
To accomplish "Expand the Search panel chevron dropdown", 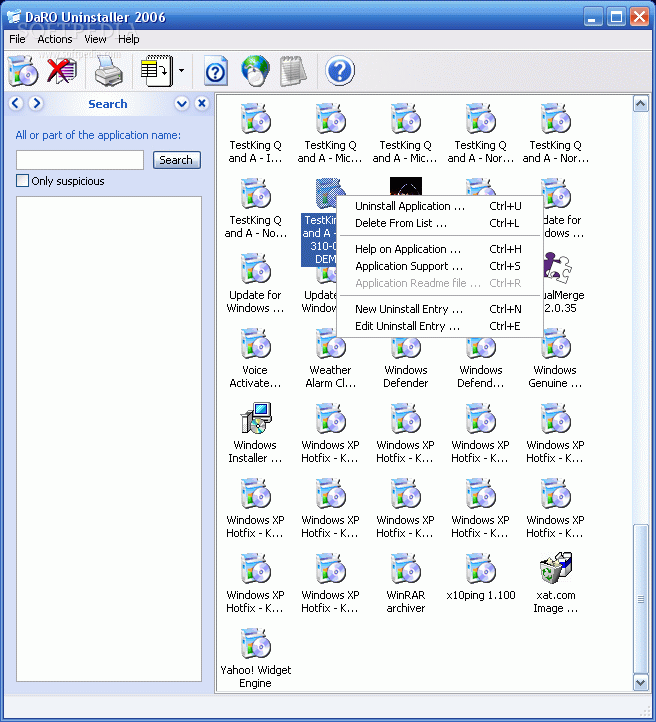I will click(x=182, y=104).
